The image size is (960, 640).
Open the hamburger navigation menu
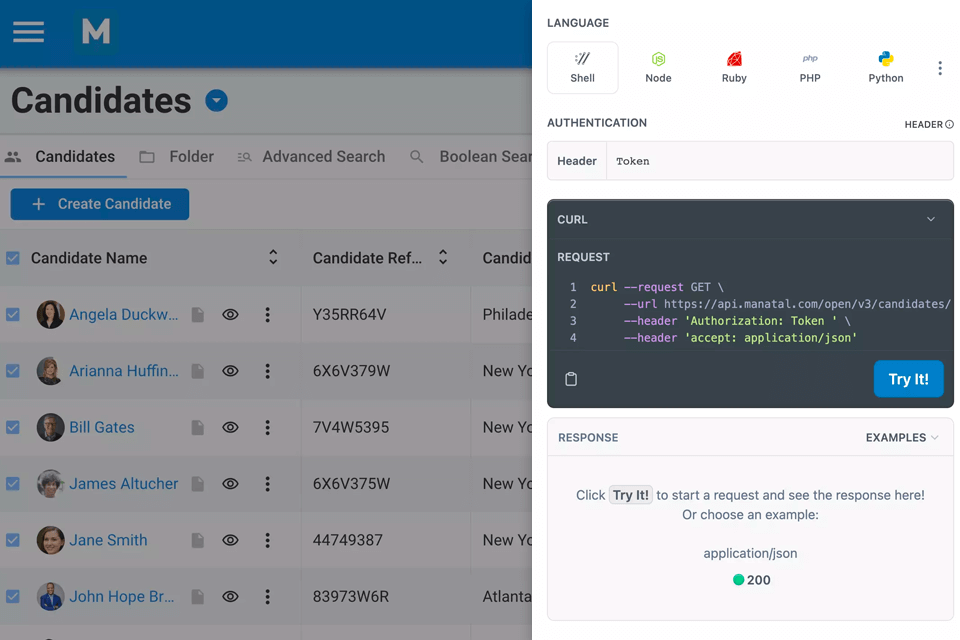pos(28,32)
